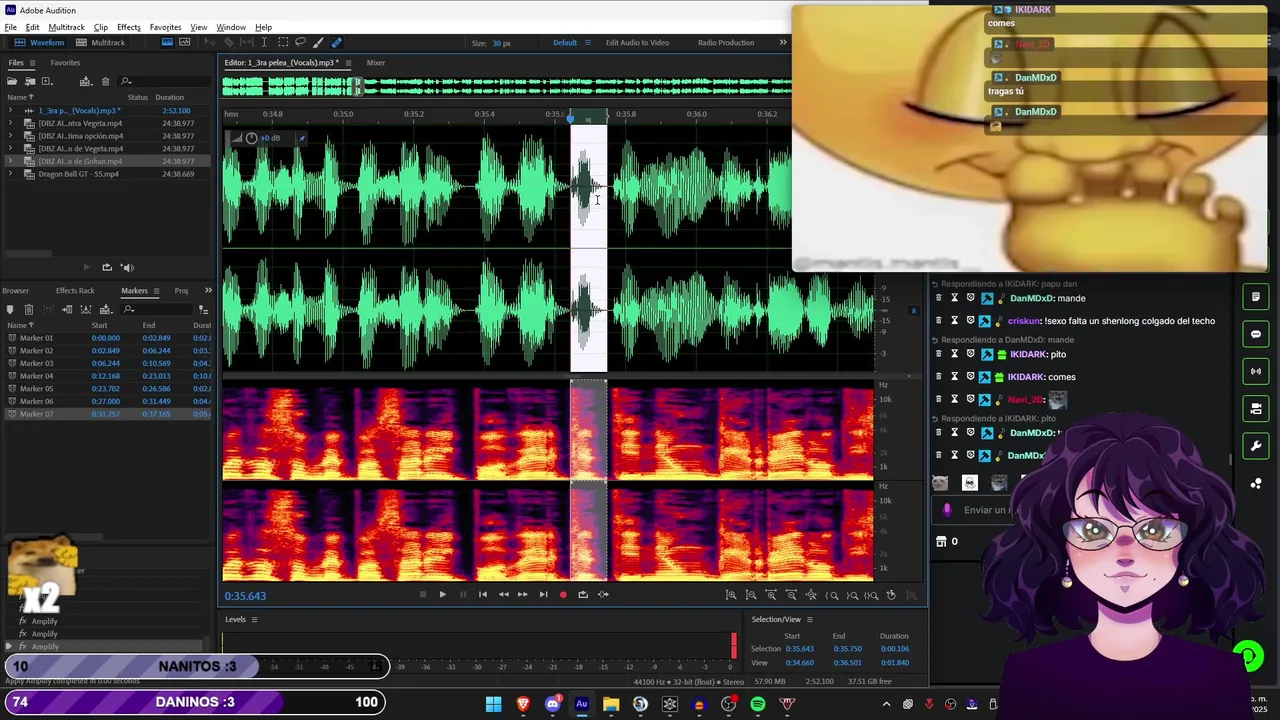Viewport: 1280px width, 720px height.
Task: Click the Files panel trash icon
Action: [x=107, y=81]
